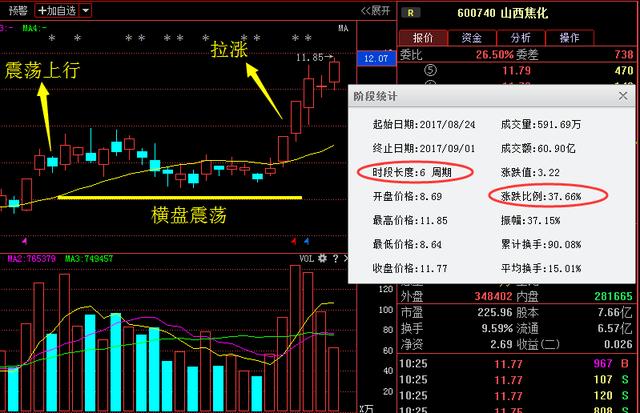Click the R badge beside stock code

pos(413,12)
